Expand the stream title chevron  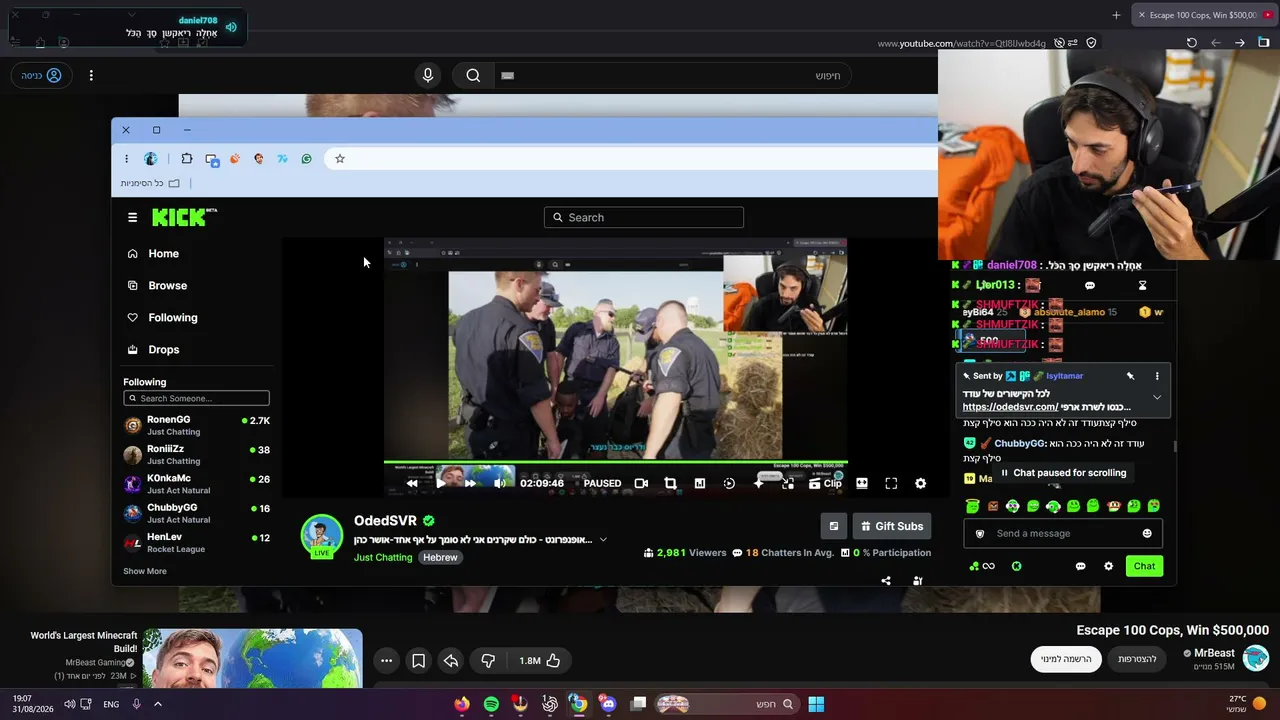pyautogui.click(x=603, y=540)
